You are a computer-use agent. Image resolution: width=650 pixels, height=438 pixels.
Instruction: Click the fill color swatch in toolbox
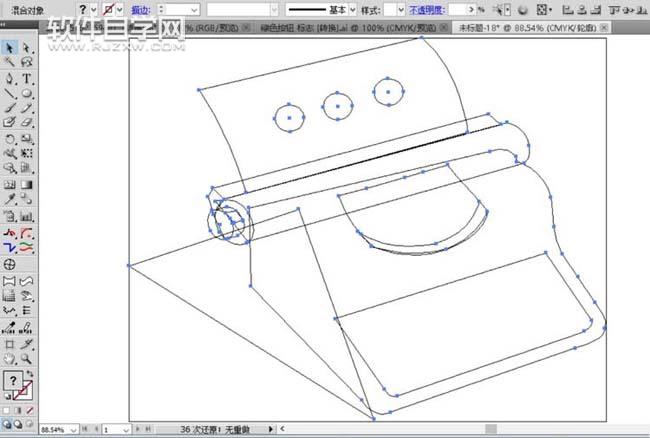tap(12, 380)
